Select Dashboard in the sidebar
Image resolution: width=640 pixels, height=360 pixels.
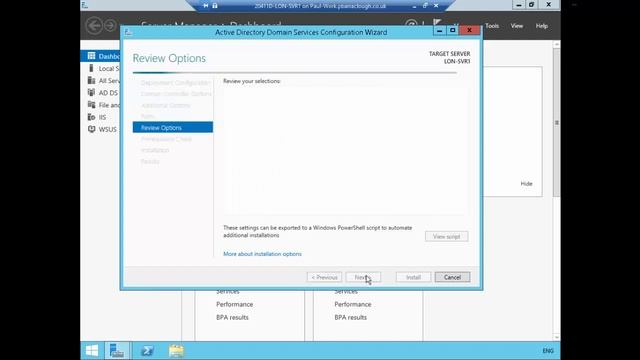[100, 56]
